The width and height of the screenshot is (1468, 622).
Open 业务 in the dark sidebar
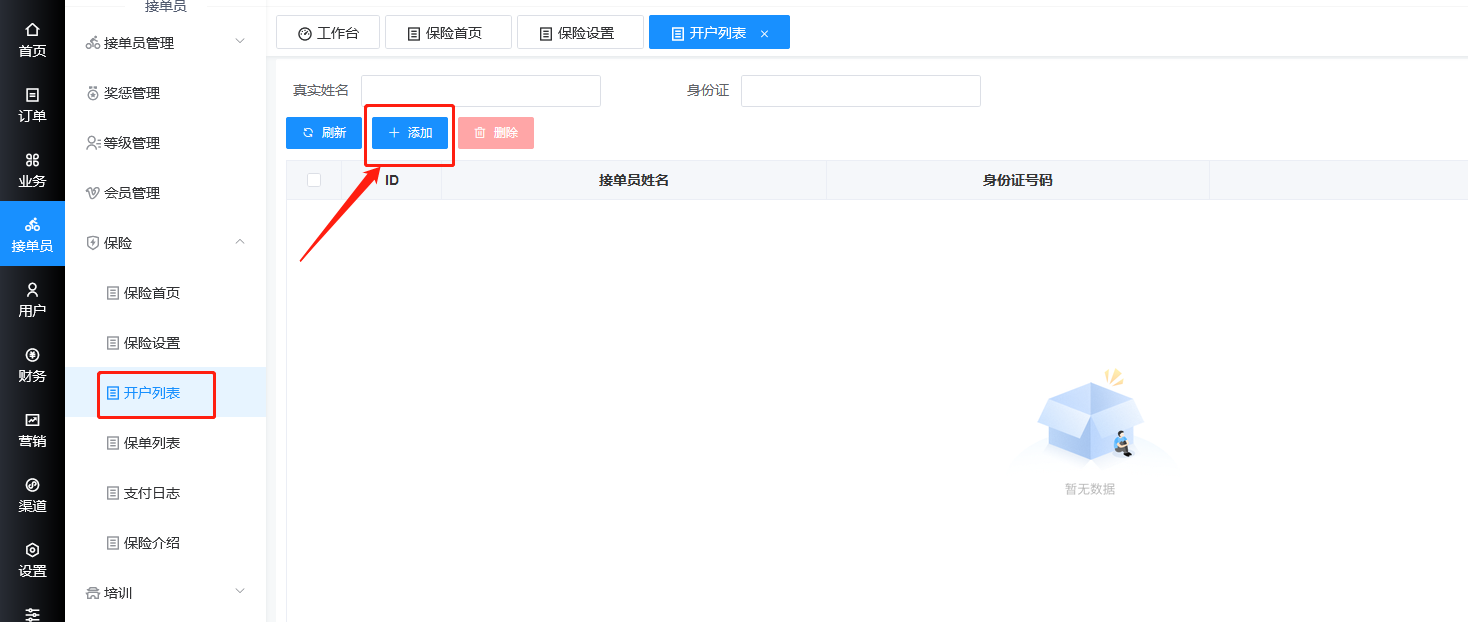click(32, 170)
